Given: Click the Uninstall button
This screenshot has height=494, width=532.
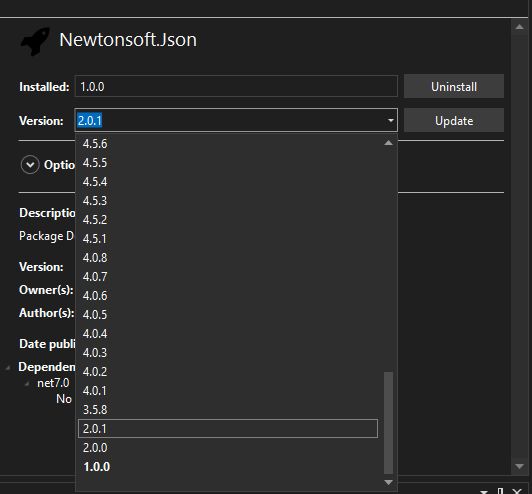Looking at the screenshot, I should [454, 87].
